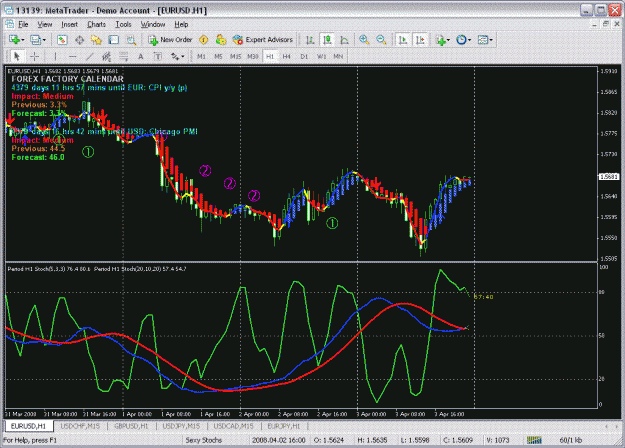Set timeframe to M5
The image size is (625, 448).
pos(218,57)
